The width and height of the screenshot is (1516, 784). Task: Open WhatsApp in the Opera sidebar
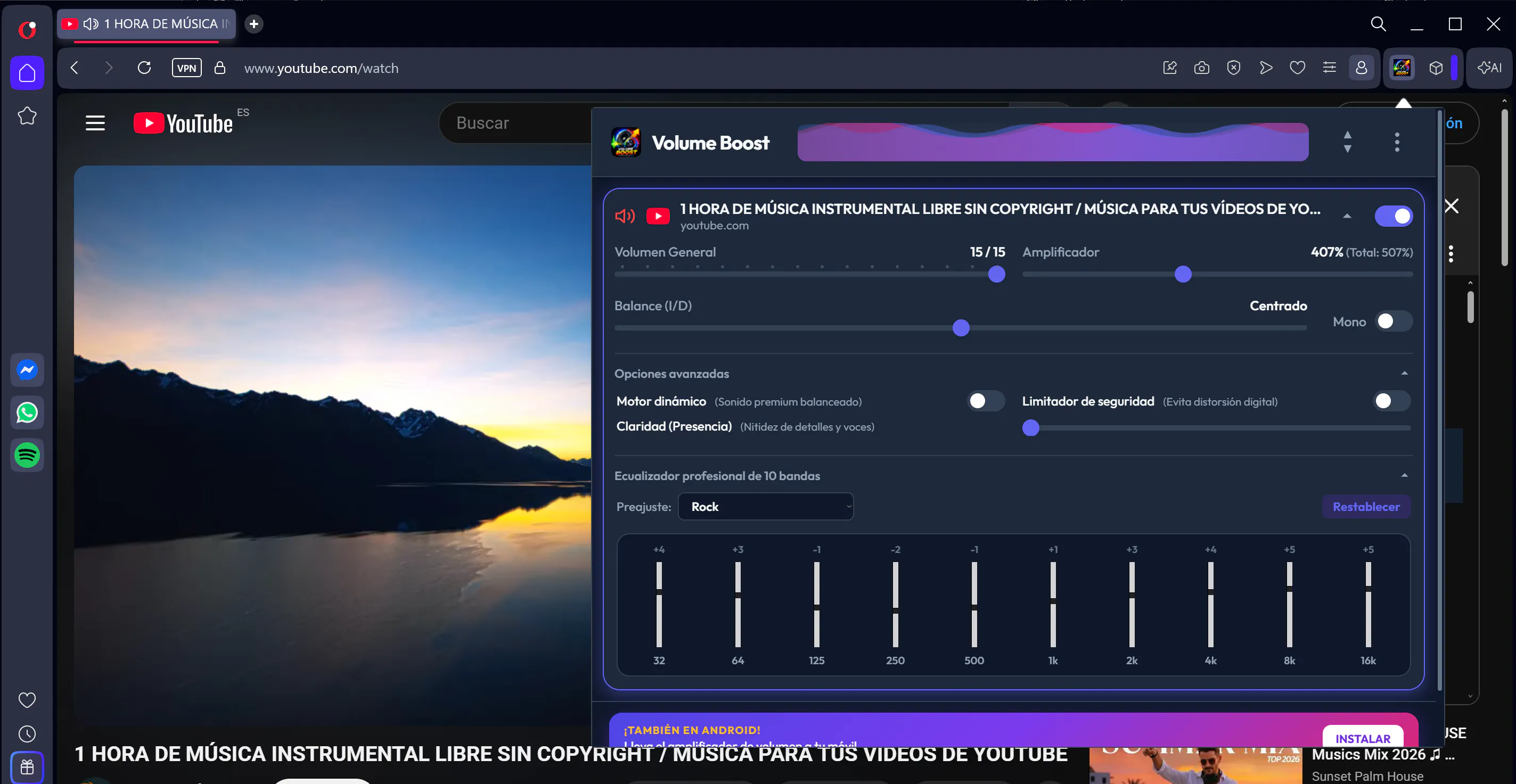[x=27, y=412]
